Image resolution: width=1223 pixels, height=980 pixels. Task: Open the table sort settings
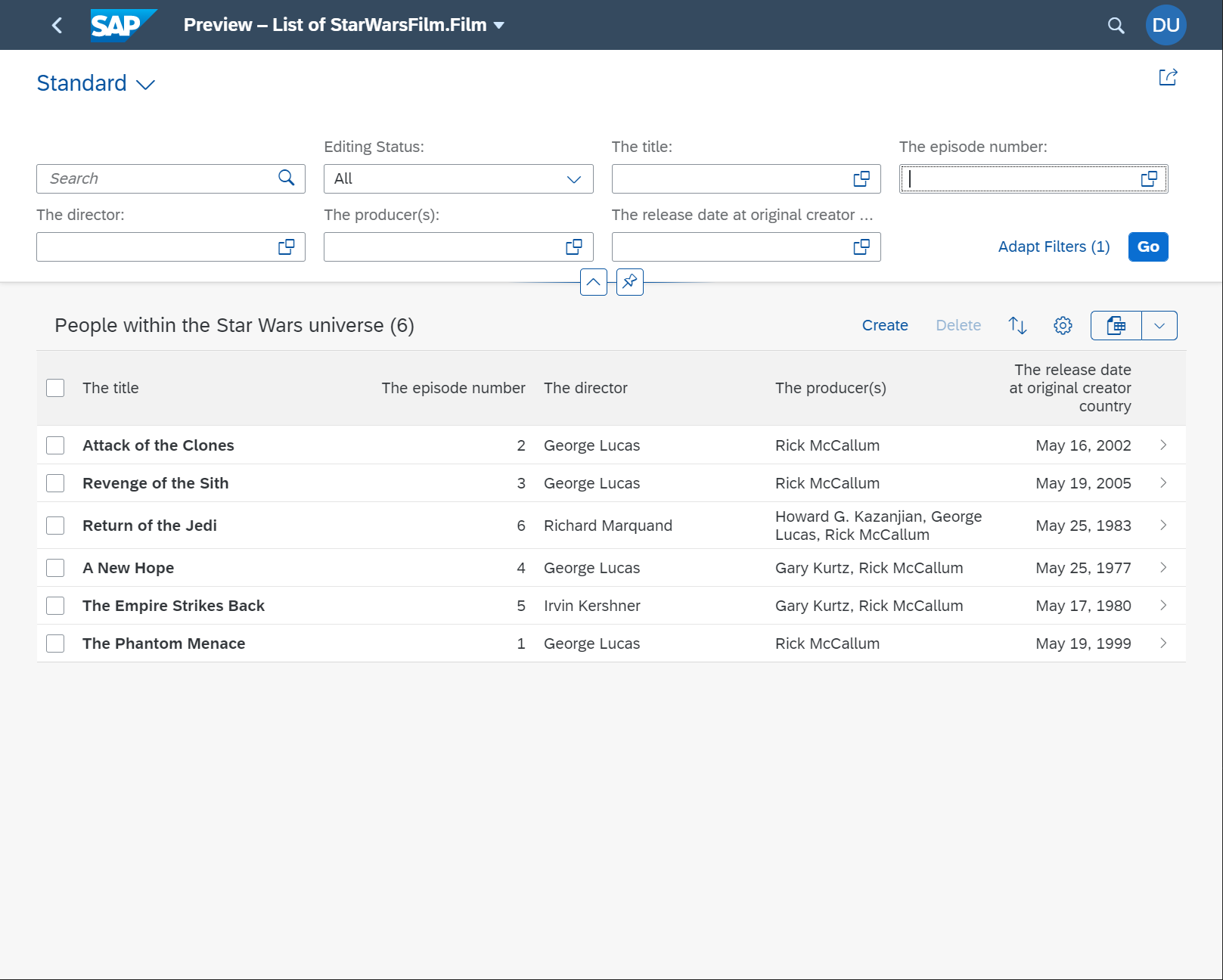point(1017,325)
